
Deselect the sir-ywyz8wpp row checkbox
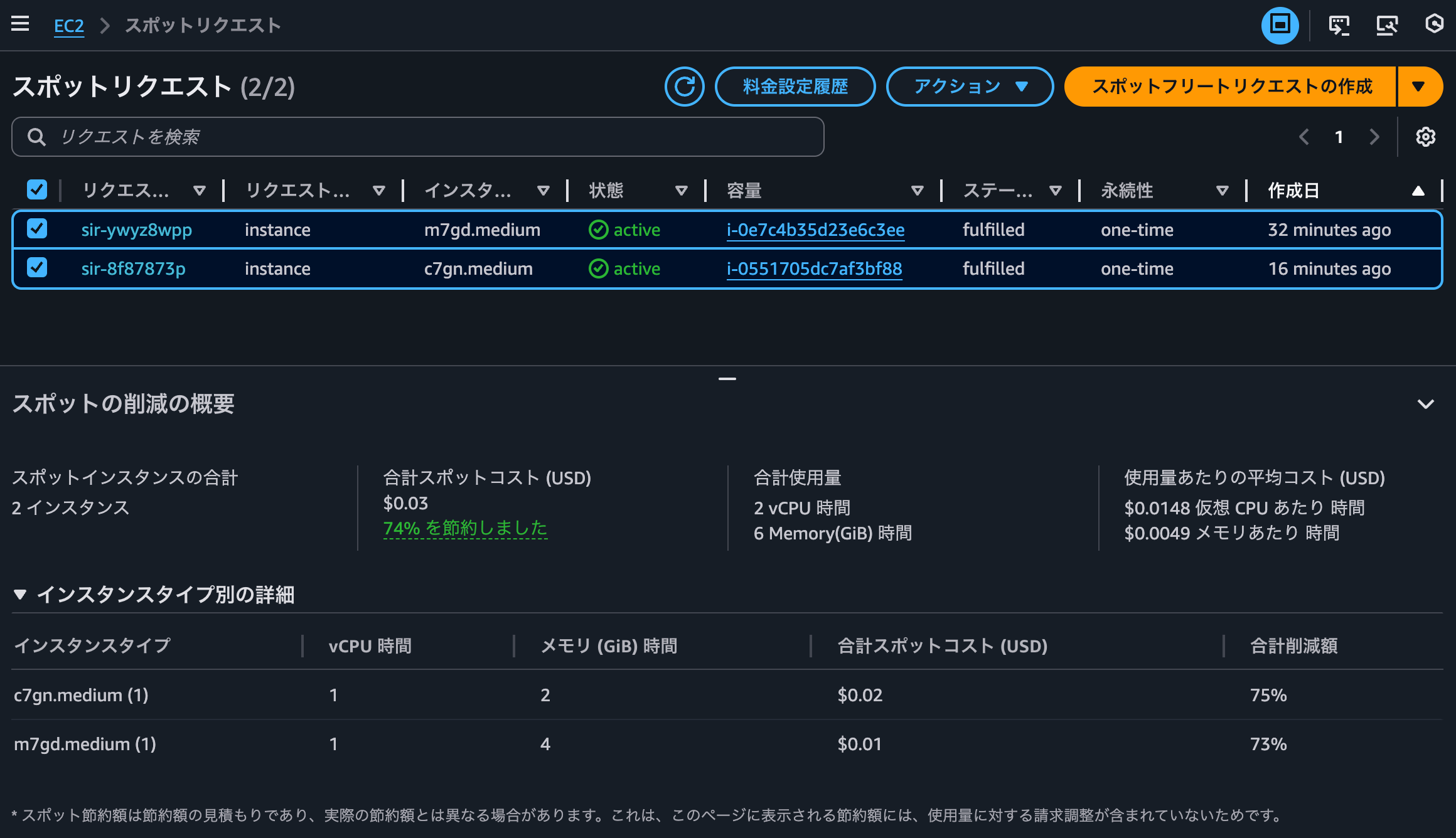(37, 229)
